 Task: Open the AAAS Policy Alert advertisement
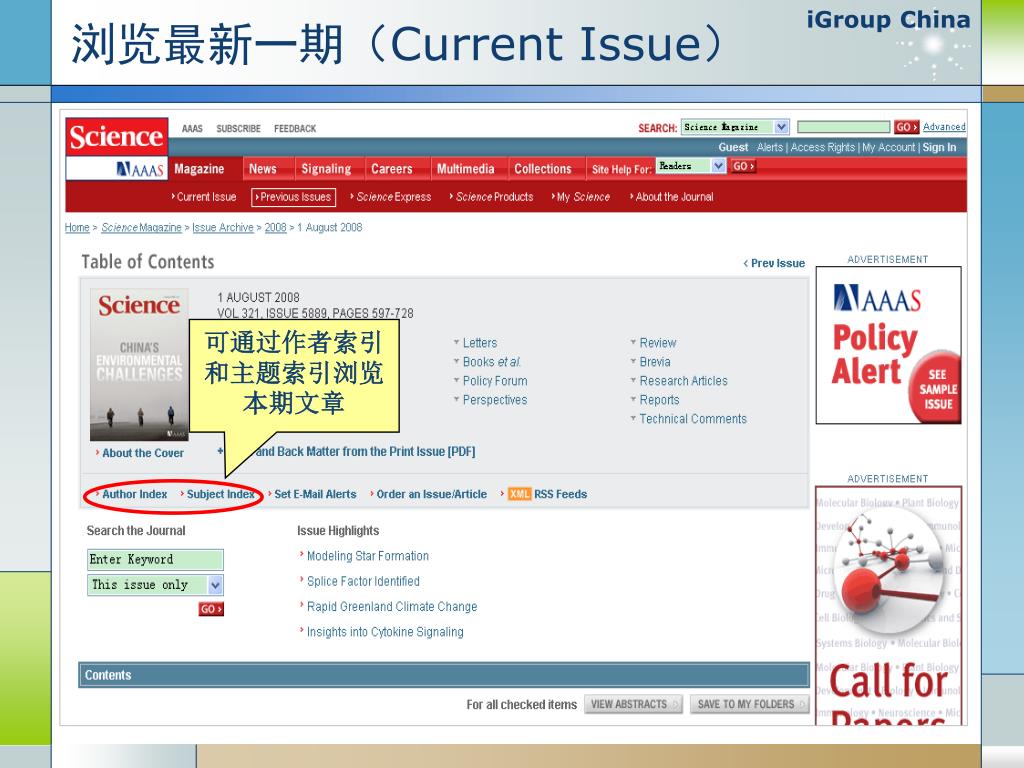click(888, 345)
